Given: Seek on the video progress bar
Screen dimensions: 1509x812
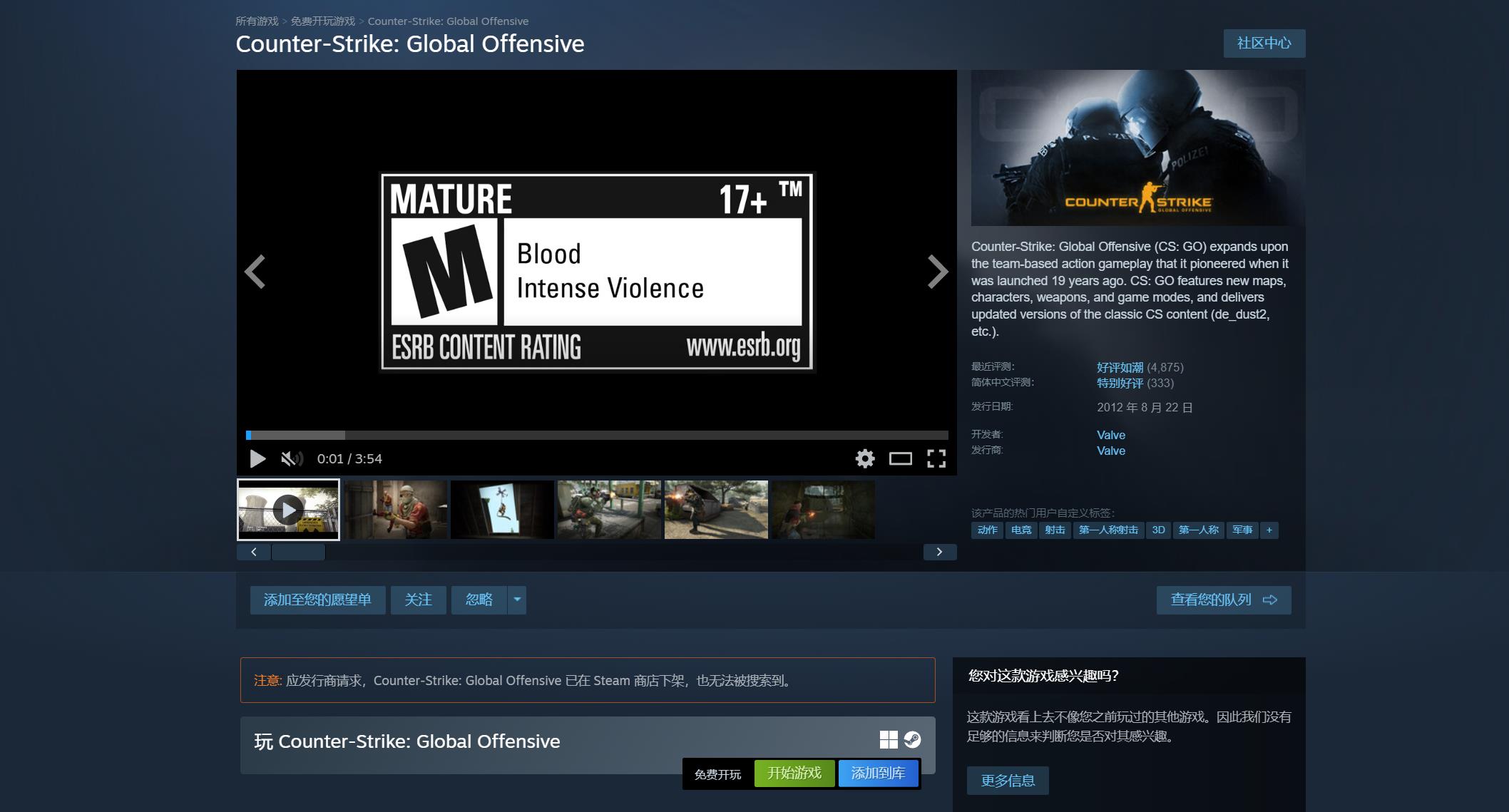Looking at the screenshot, I should pos(596,435).
